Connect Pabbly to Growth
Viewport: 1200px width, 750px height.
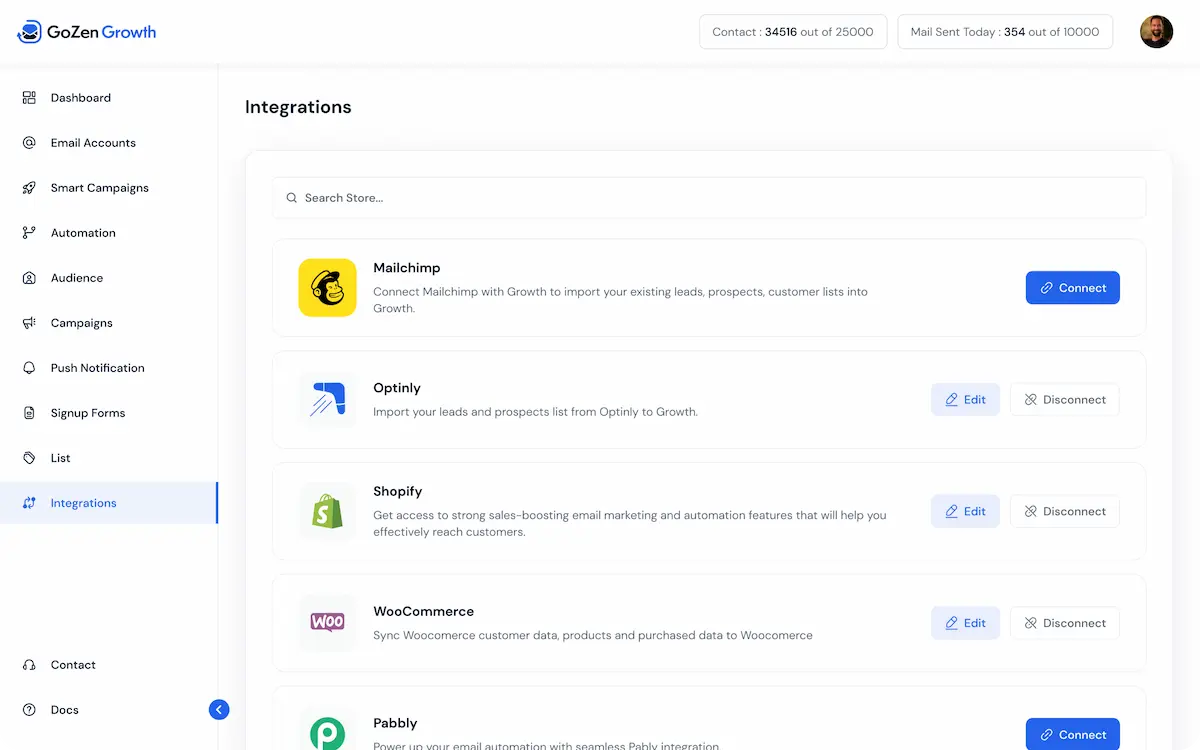[x=1072, y=734]
